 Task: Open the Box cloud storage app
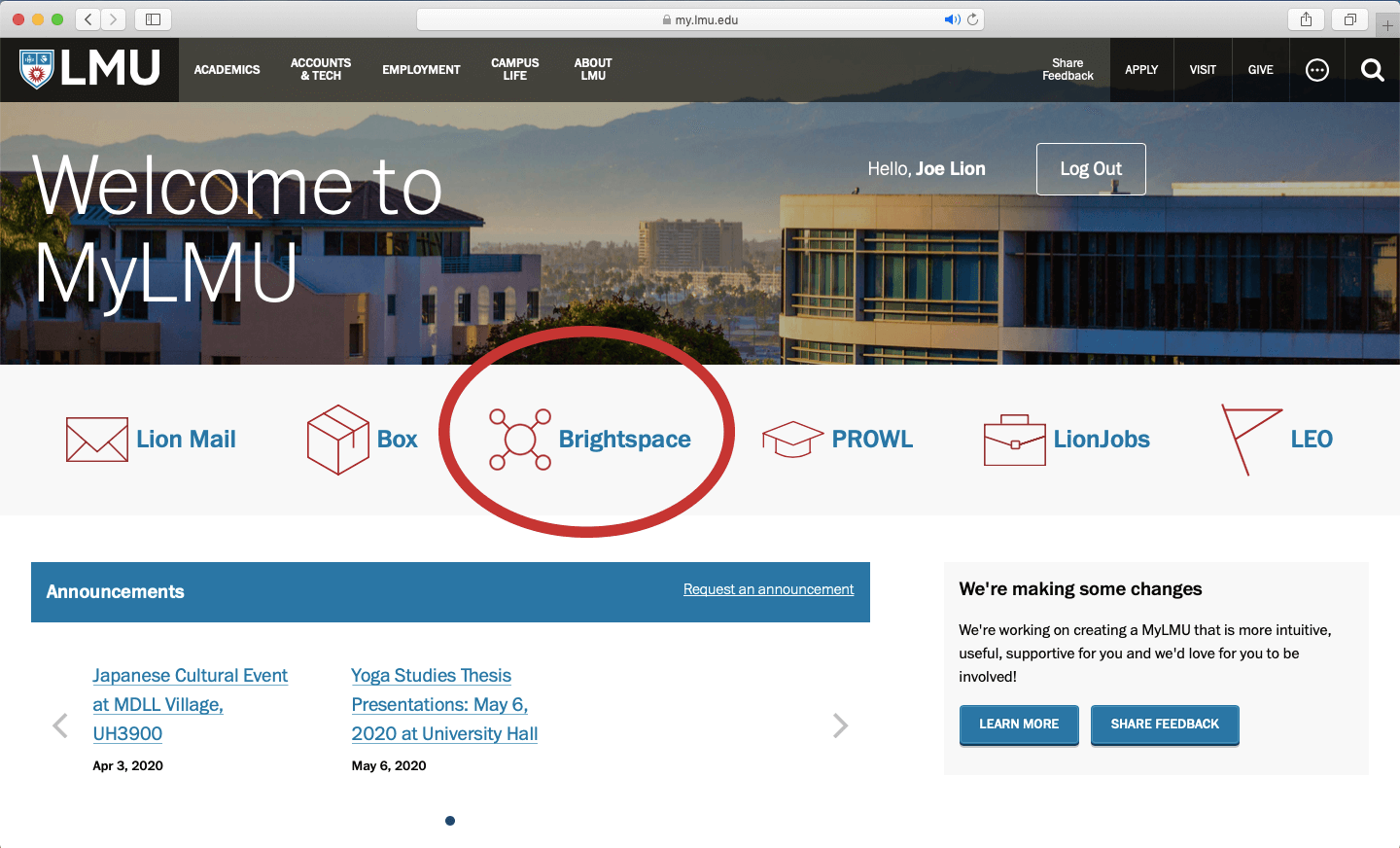tap(363, 440)
